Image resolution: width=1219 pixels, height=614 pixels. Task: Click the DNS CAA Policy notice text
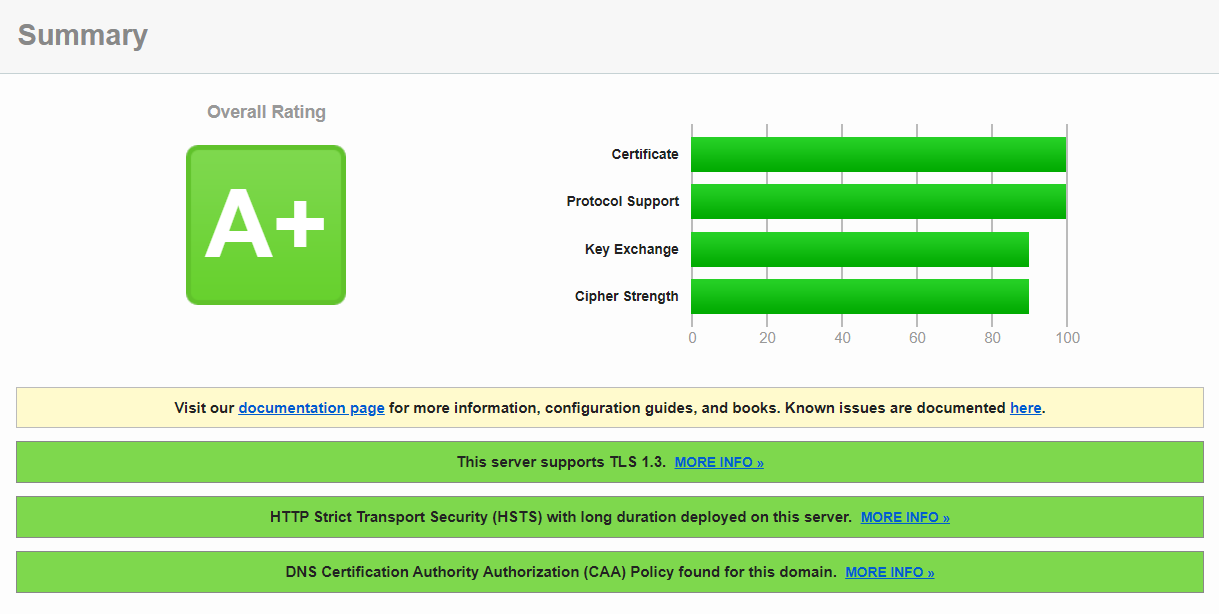tap(561, 573)
